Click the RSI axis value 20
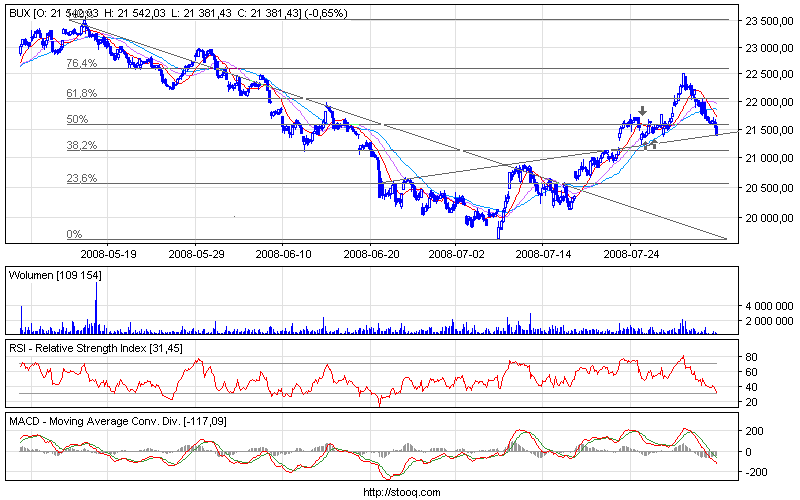The image size is (800, 500). (x=751, y=402)
